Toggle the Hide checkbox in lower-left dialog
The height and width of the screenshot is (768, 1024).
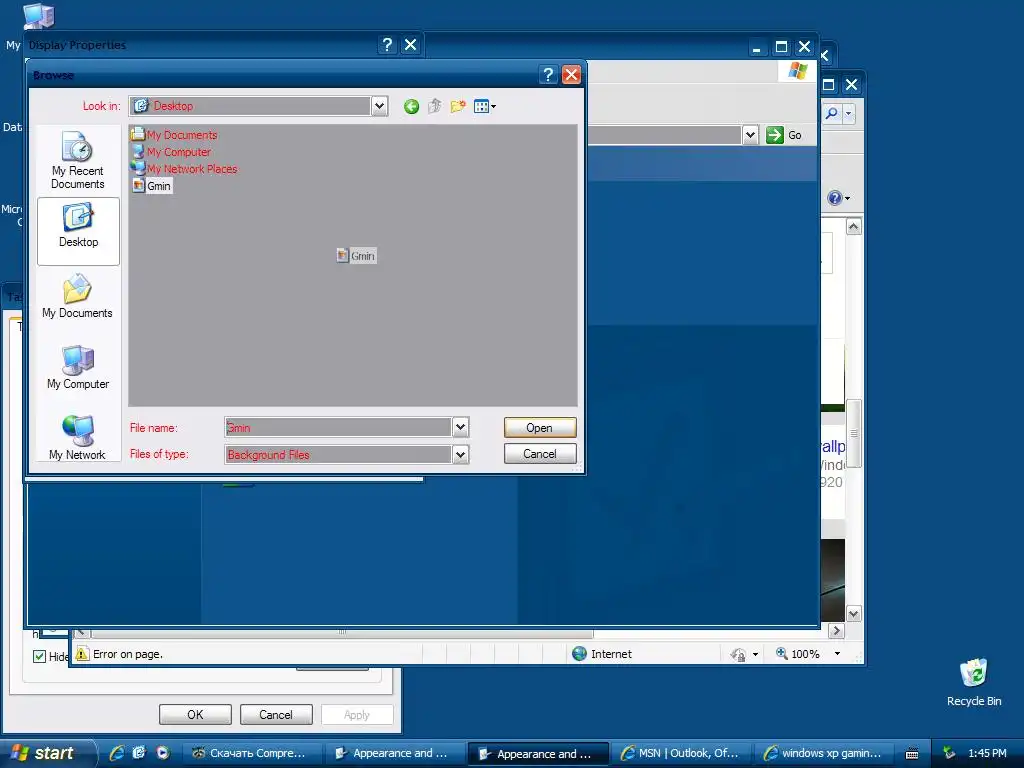39,656
